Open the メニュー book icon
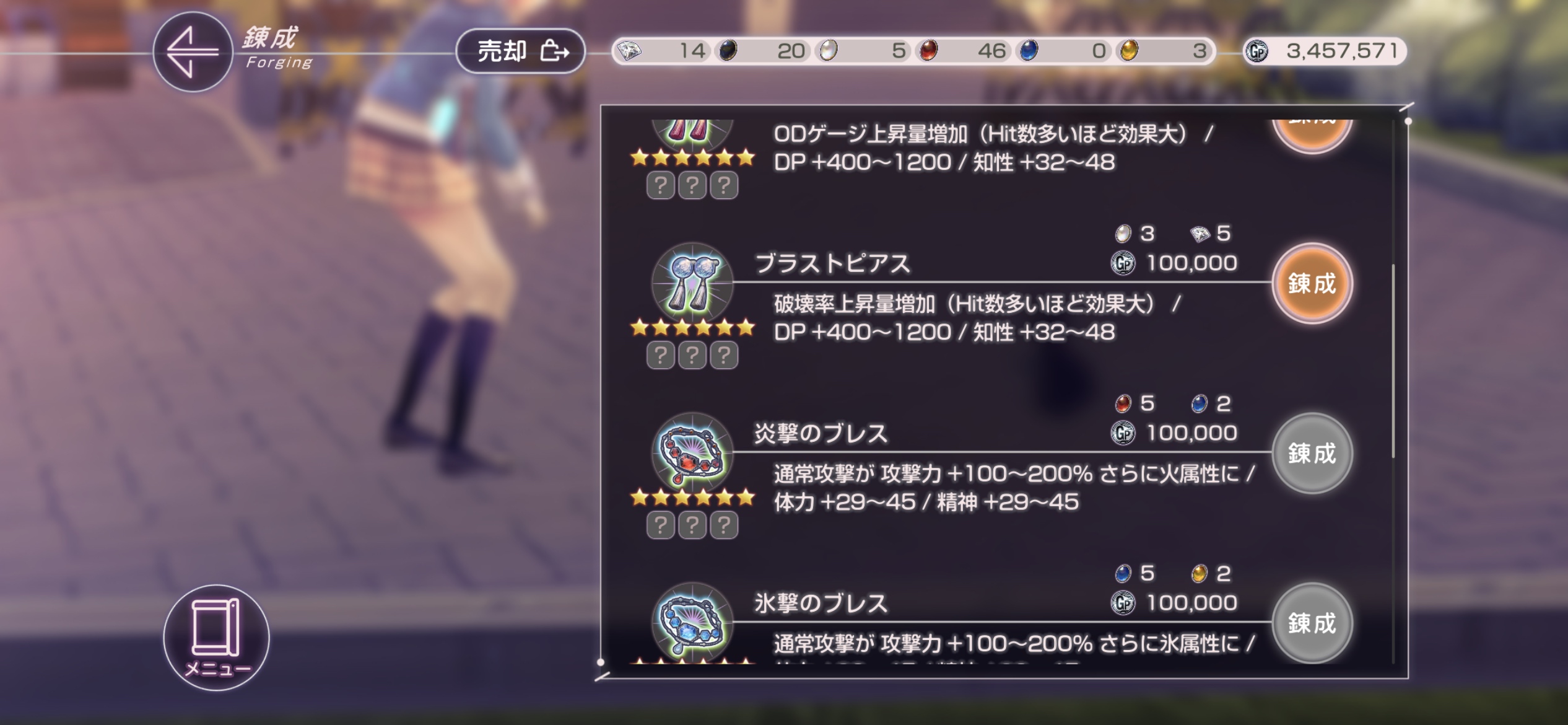The width and height of the screenshot is (1568, 725). [x=216, y=638]
